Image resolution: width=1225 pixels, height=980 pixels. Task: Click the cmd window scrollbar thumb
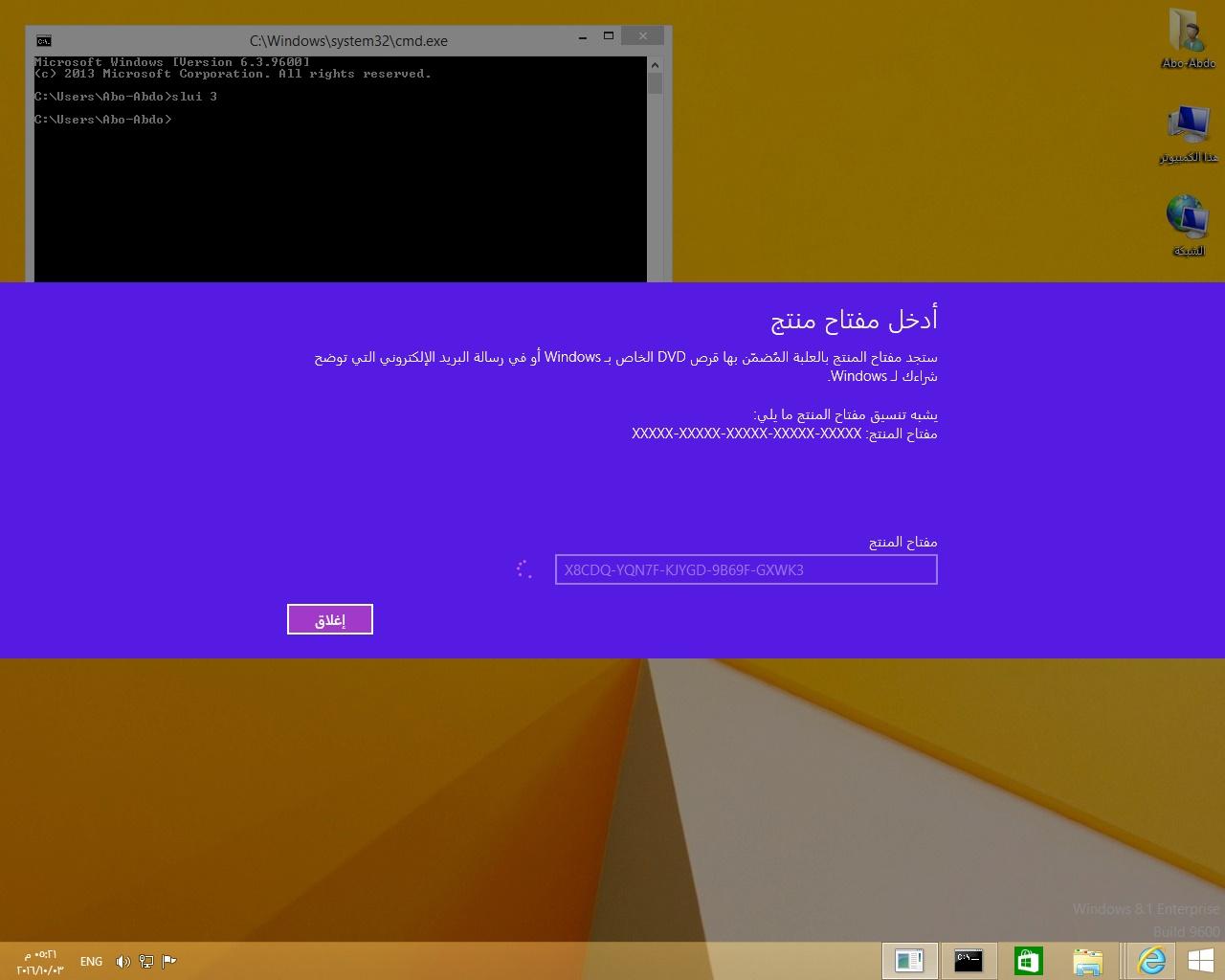(655, 83)
